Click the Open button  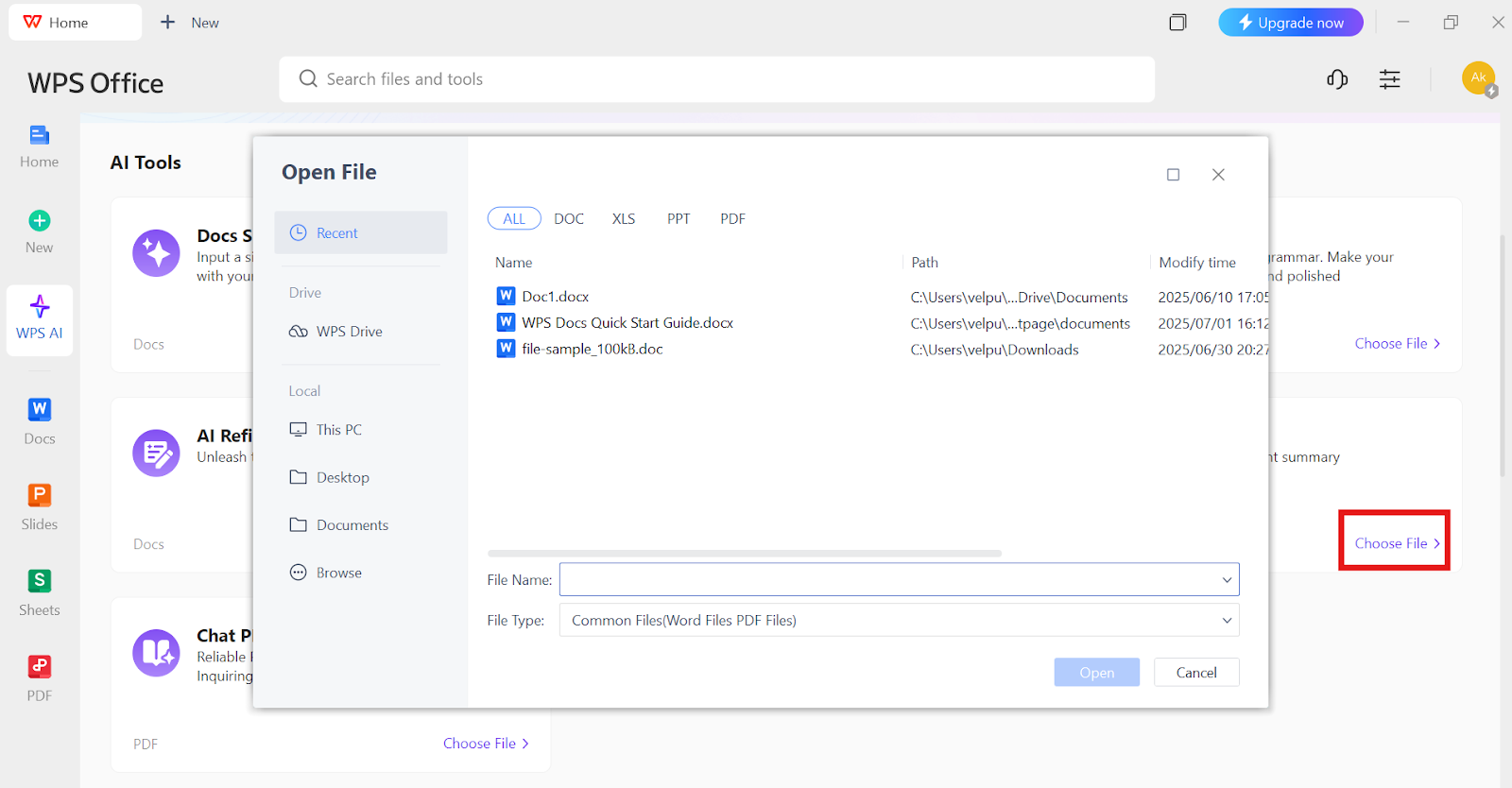1097,673
